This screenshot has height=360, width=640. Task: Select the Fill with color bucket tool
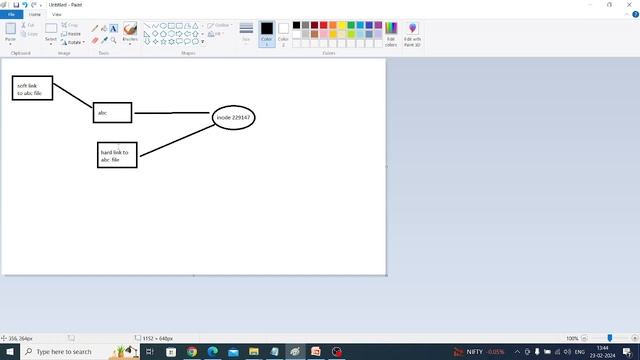click(x=104, y=28)
